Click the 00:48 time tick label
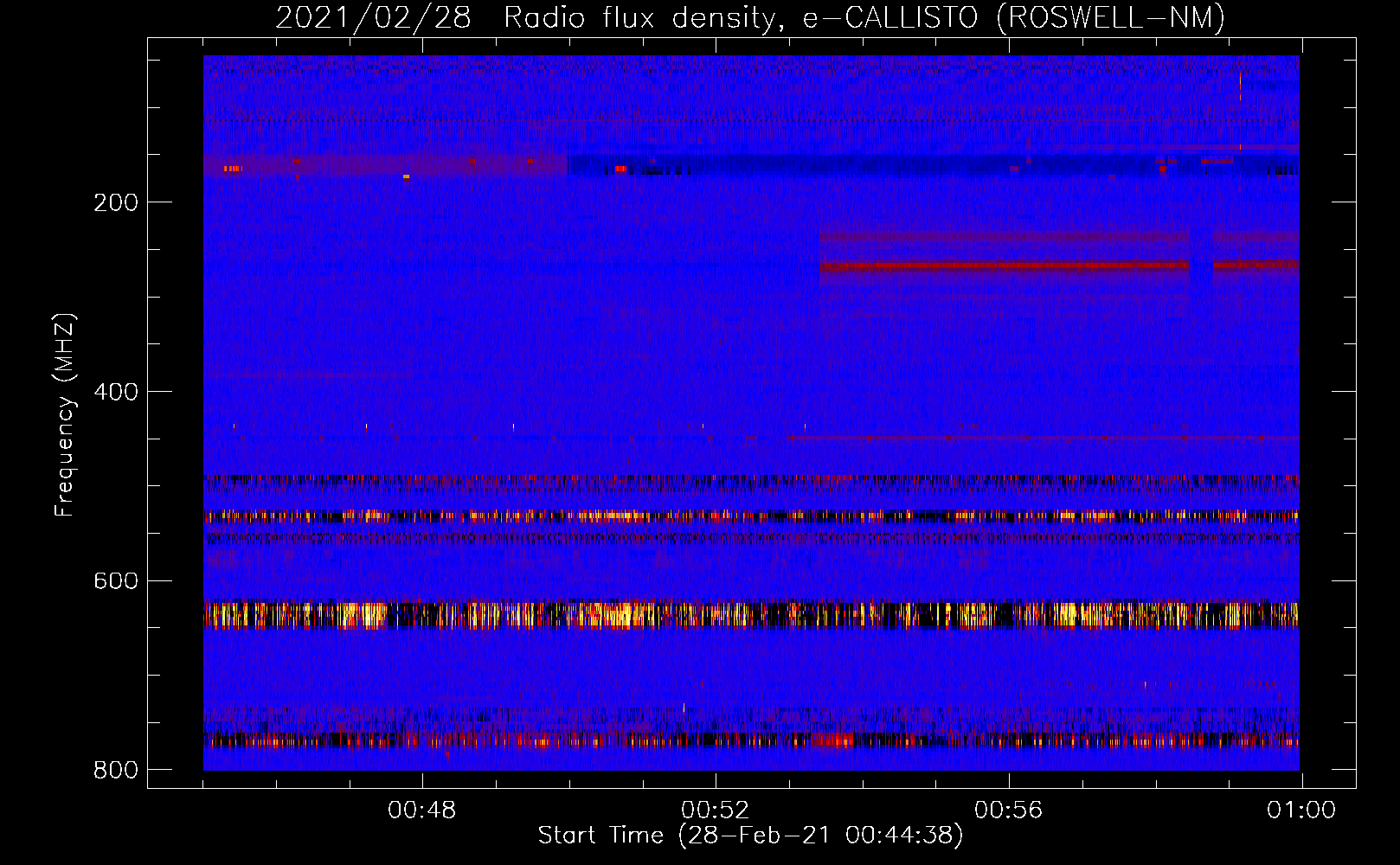 [422, 811]
